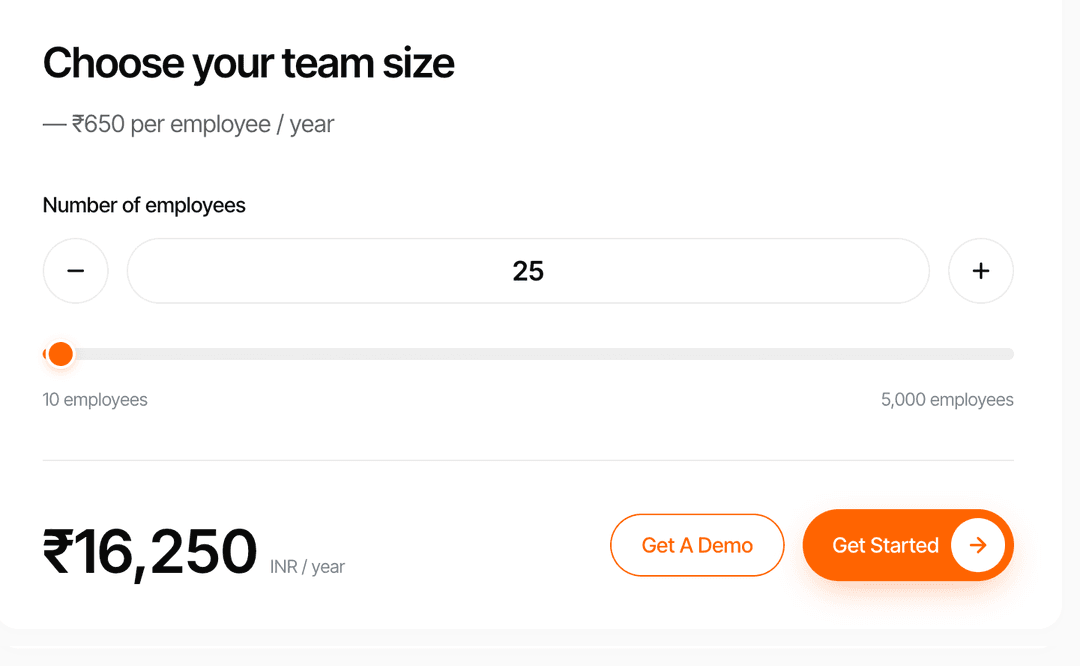Click the Number of employees label
This screenshot has width=1080, height=666.
(x=144, y=205)
